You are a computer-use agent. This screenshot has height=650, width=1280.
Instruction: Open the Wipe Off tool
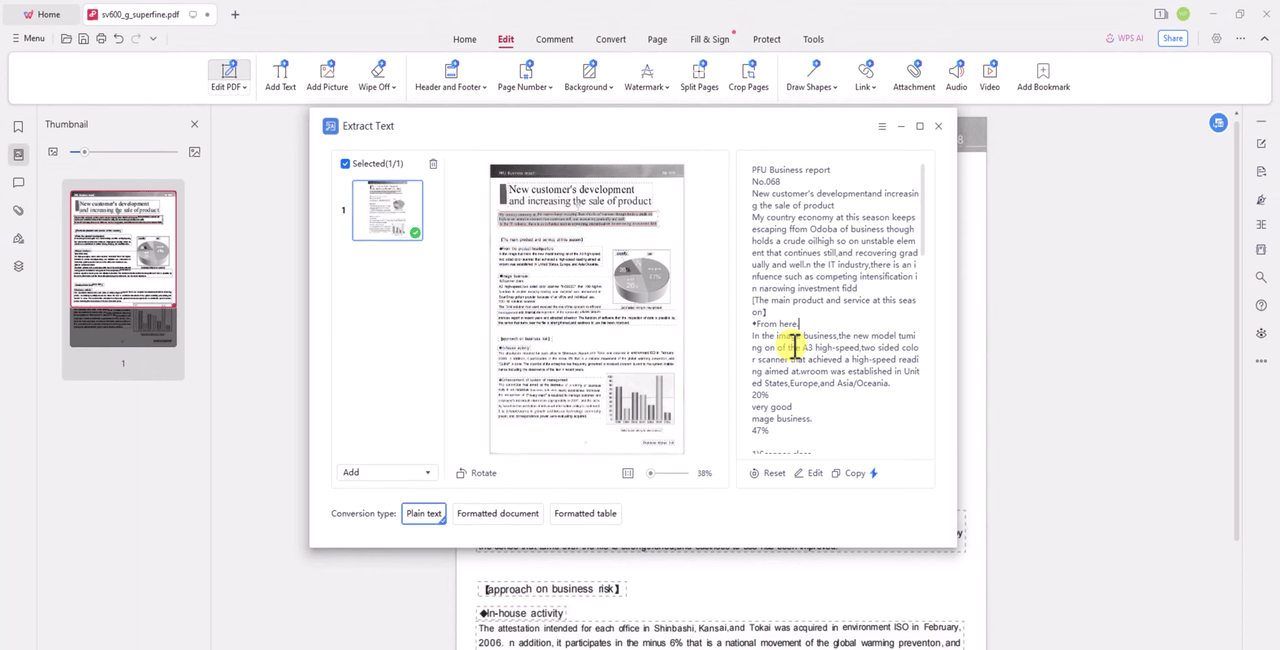coord(377,75)
